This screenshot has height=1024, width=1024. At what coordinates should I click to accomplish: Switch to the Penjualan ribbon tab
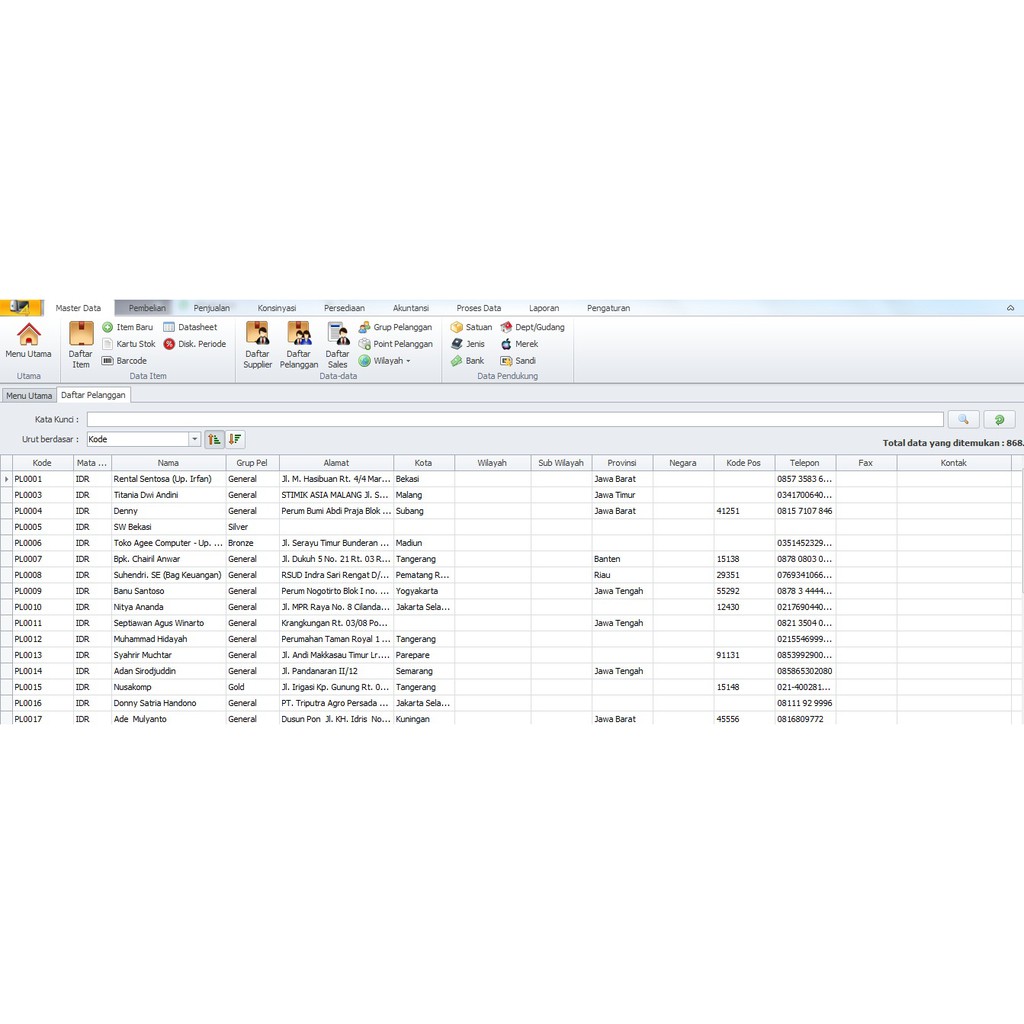coord(212,308)
